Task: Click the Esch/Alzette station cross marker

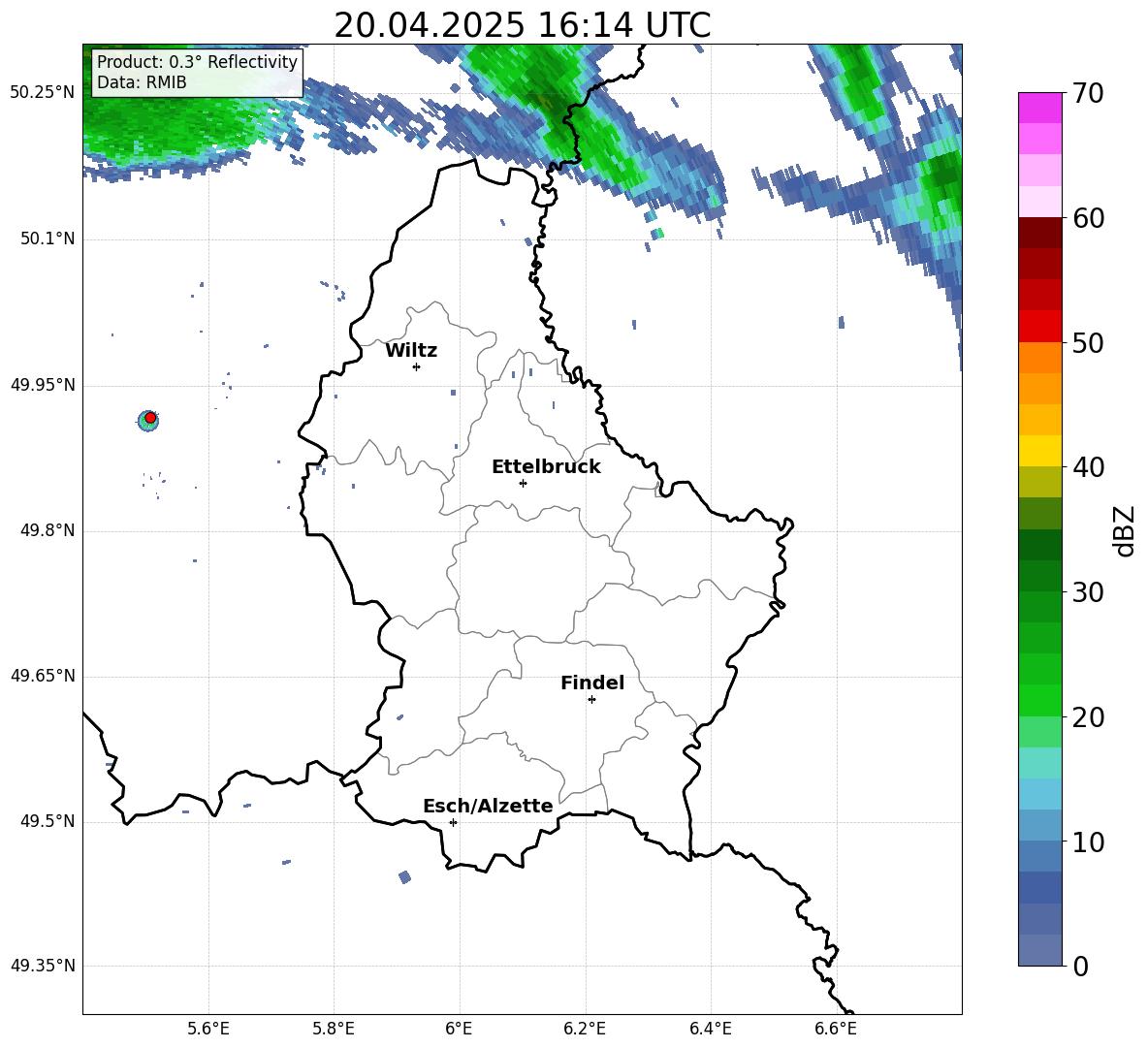Action: (x=453, y=822)
